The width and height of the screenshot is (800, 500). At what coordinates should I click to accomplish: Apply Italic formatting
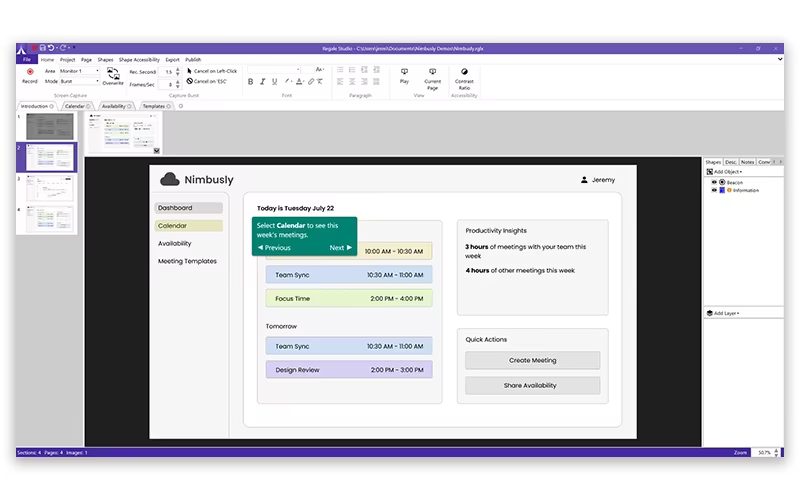(262, 82)
